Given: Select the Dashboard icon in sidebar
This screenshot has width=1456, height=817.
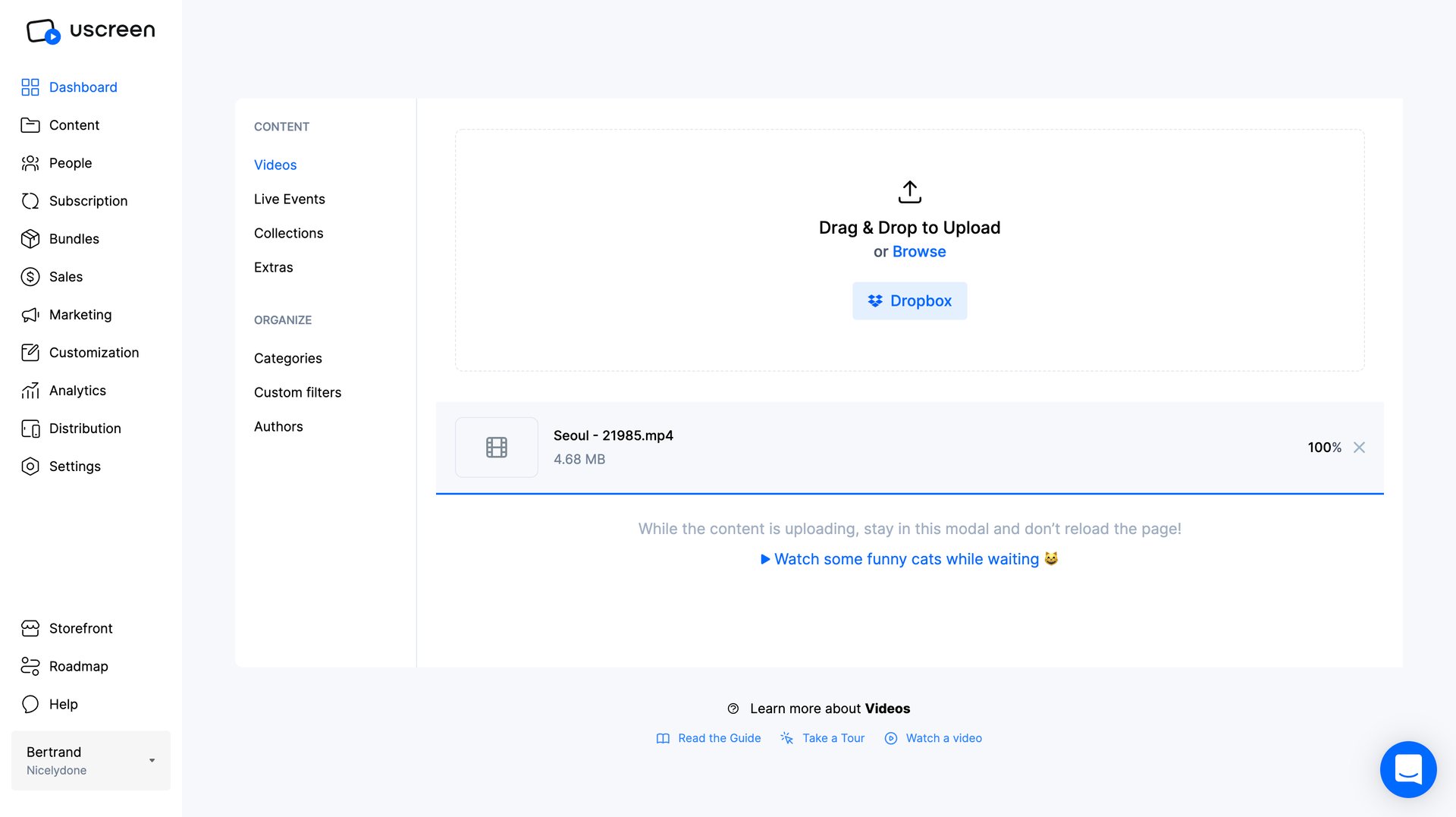Looking at the screenshot, I should 30,87.
